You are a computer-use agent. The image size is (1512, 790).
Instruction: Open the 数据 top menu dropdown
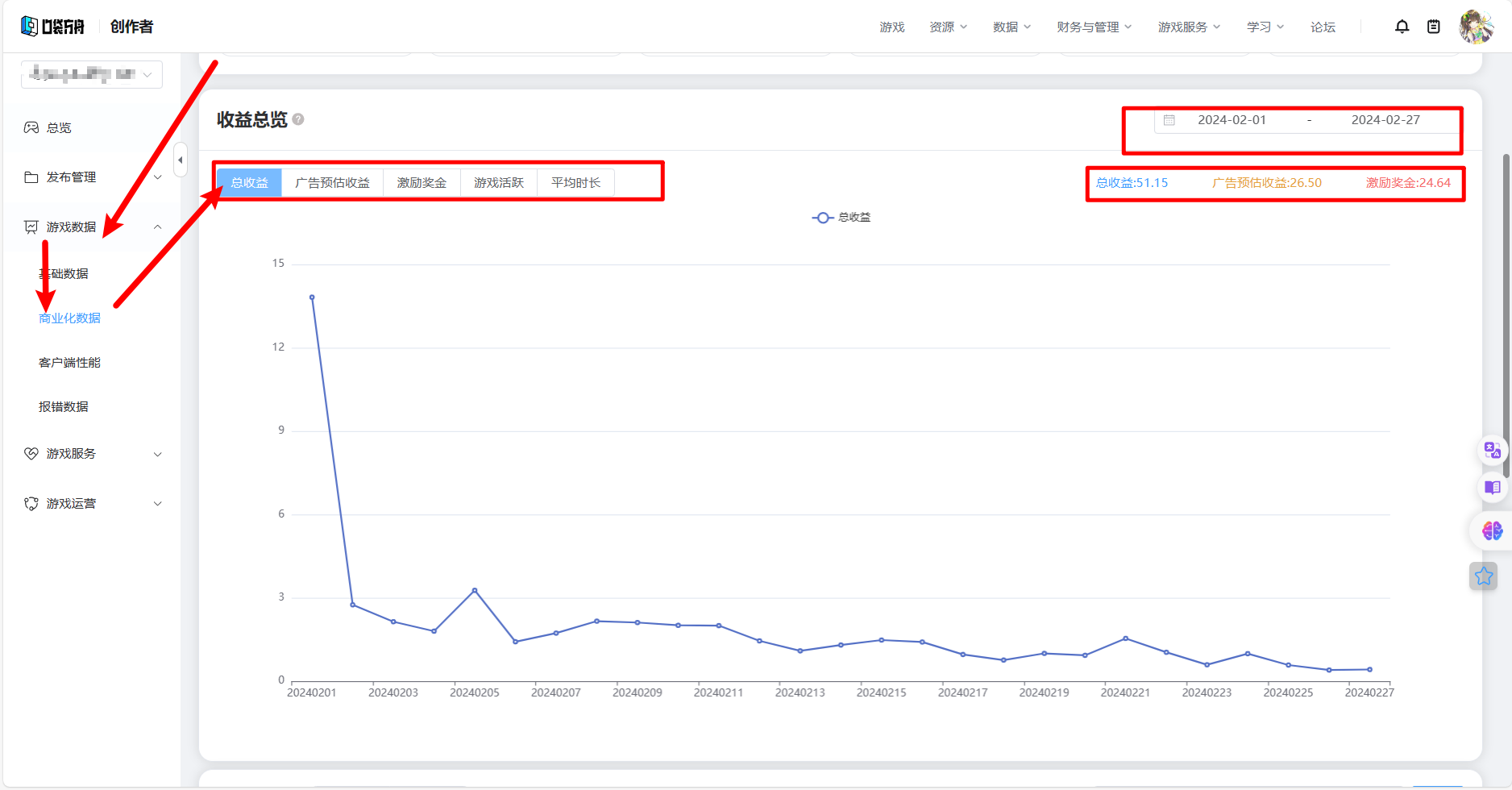click(1011, 27)
